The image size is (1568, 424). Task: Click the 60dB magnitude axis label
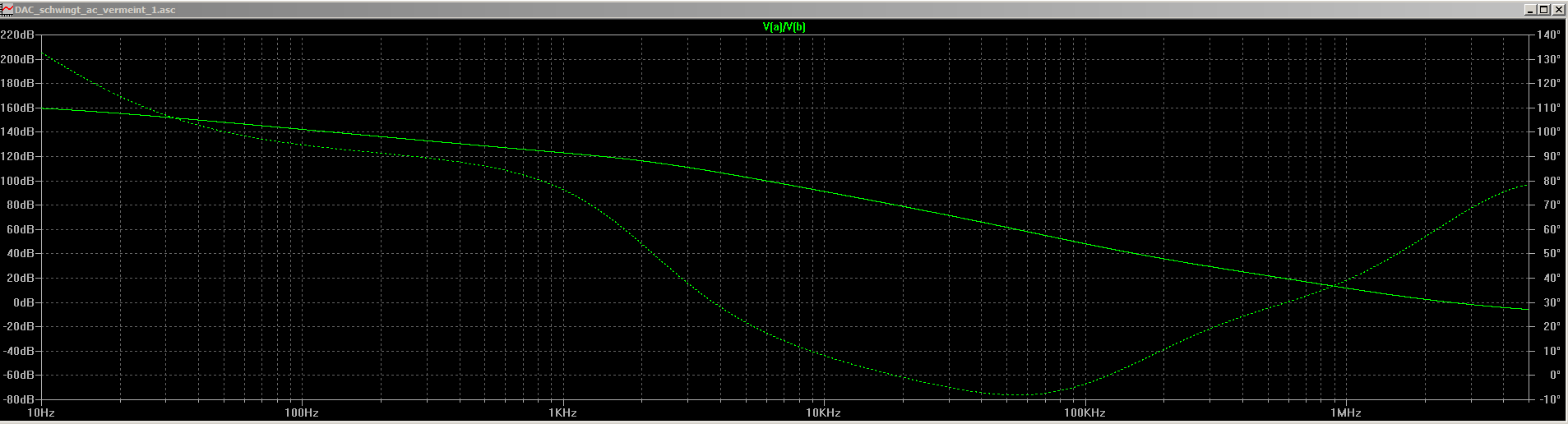coord(20,229)
